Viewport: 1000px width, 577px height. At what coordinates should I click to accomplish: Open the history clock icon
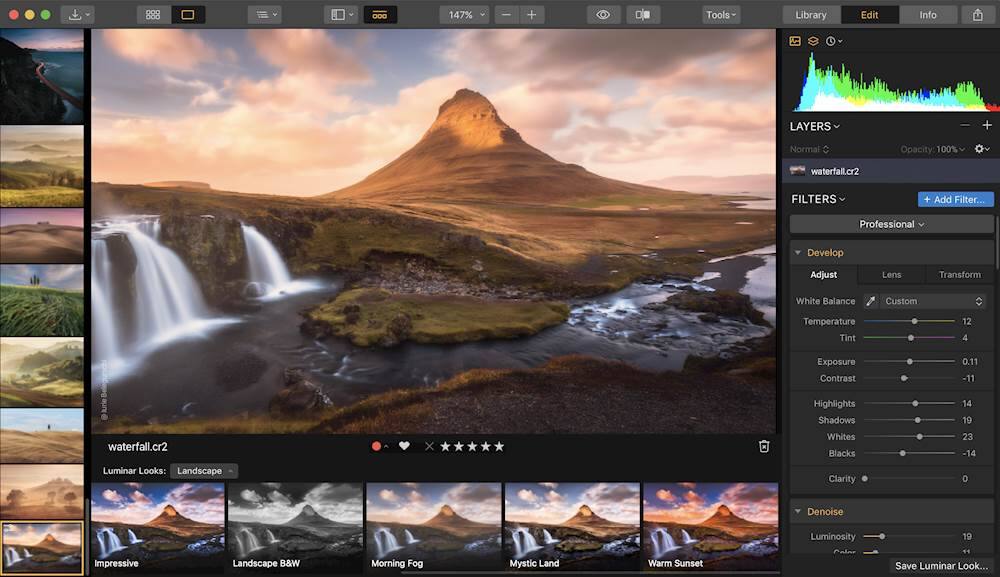(832, 41)
